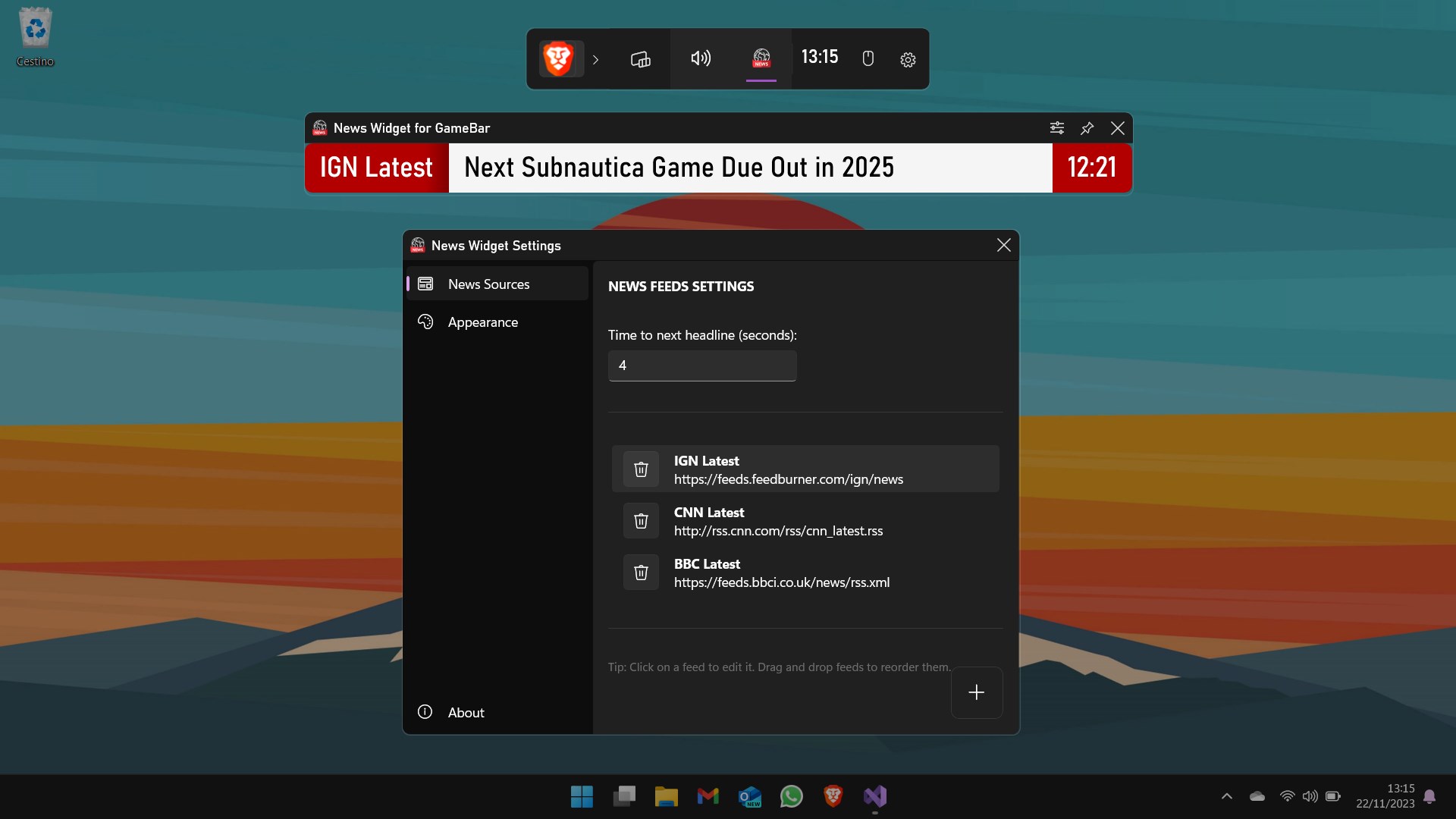Open widget options in News Widget title bar
Image resolution: width=1456 pixels, height=819 pixels.
(x=1056, y=128)
